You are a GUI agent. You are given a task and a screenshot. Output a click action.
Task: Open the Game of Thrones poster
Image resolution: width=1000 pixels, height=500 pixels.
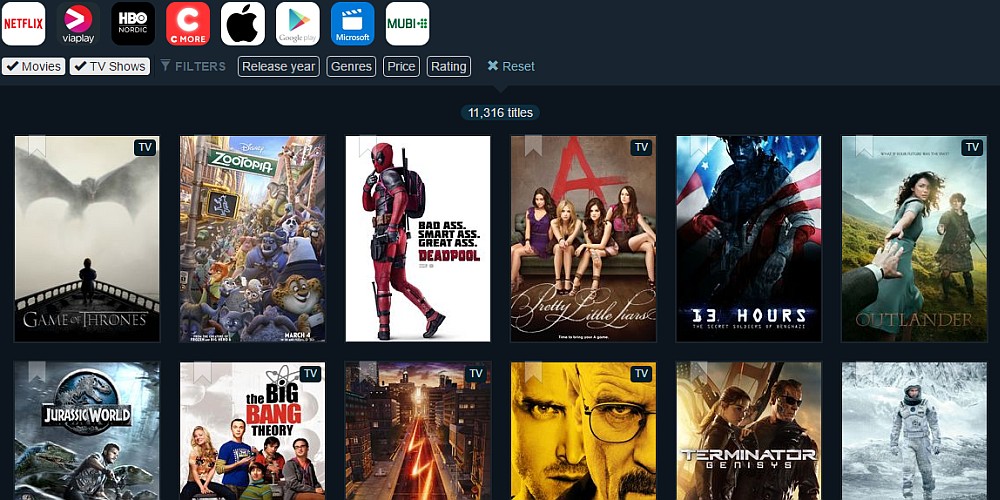[x=87, y=239]
